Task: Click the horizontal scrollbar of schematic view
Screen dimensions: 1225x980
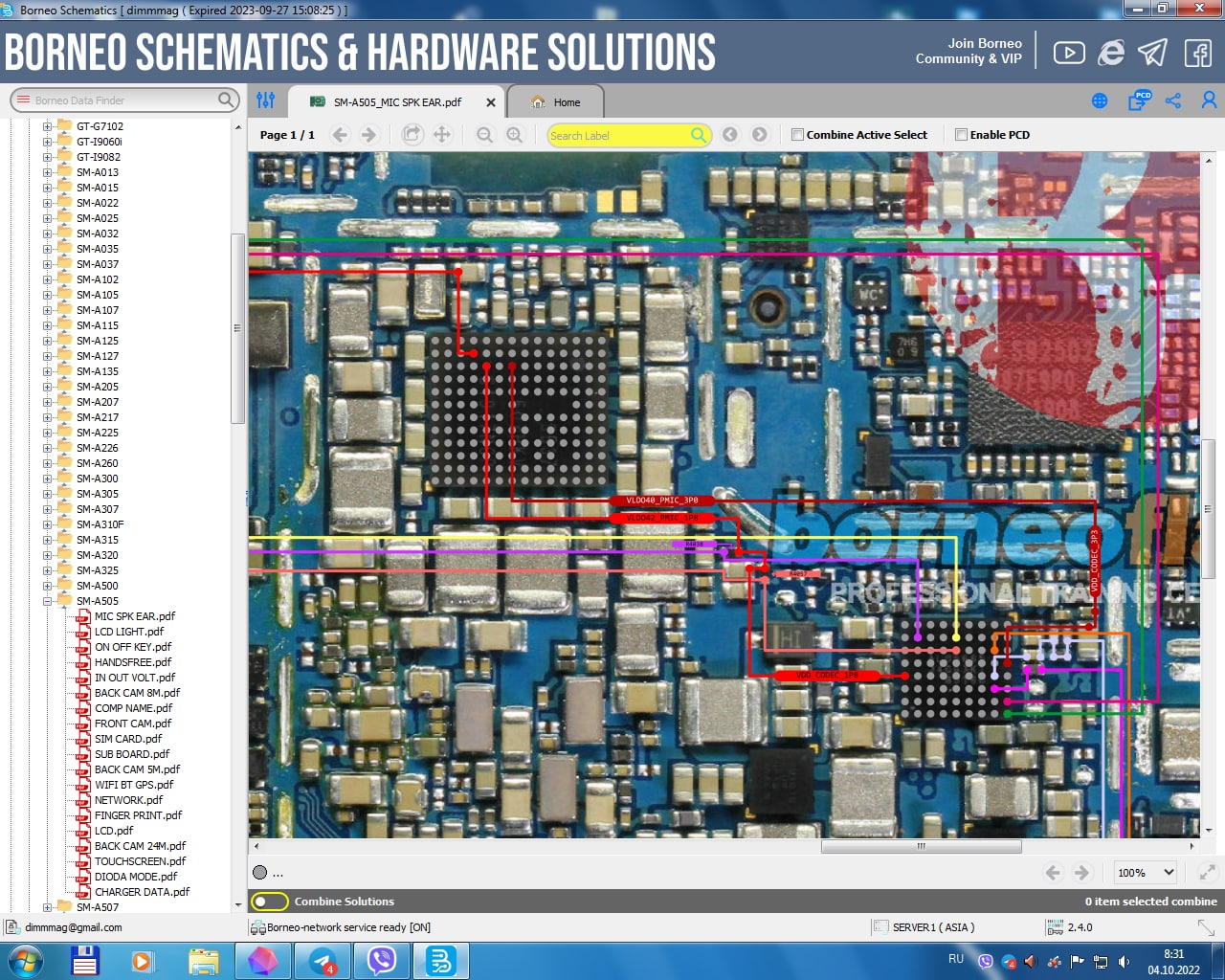Action: (921, 846)
